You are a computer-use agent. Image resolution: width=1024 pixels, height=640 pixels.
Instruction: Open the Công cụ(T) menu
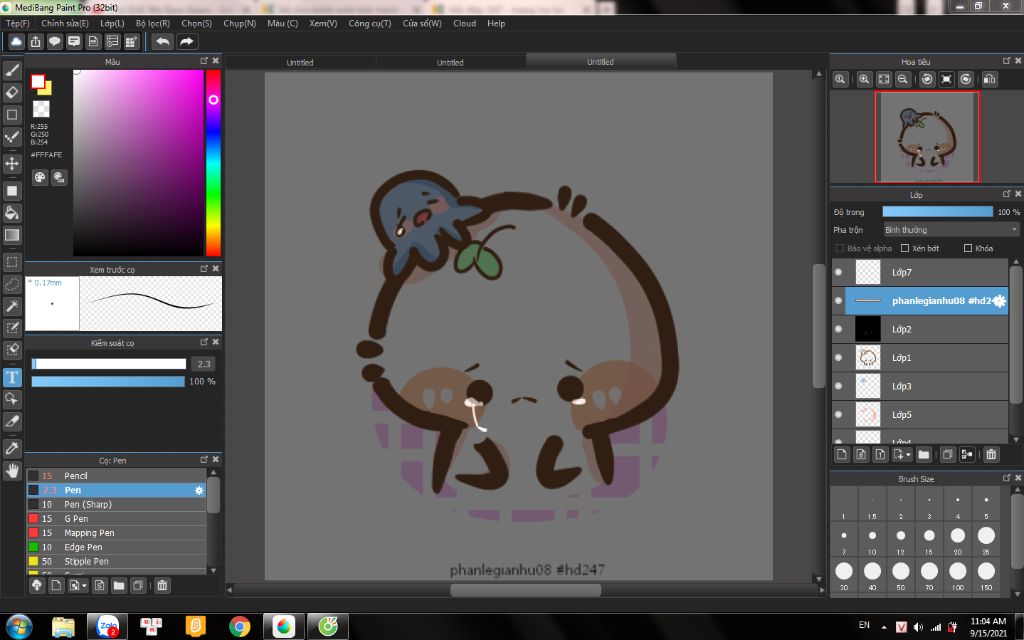coord(370,23)
